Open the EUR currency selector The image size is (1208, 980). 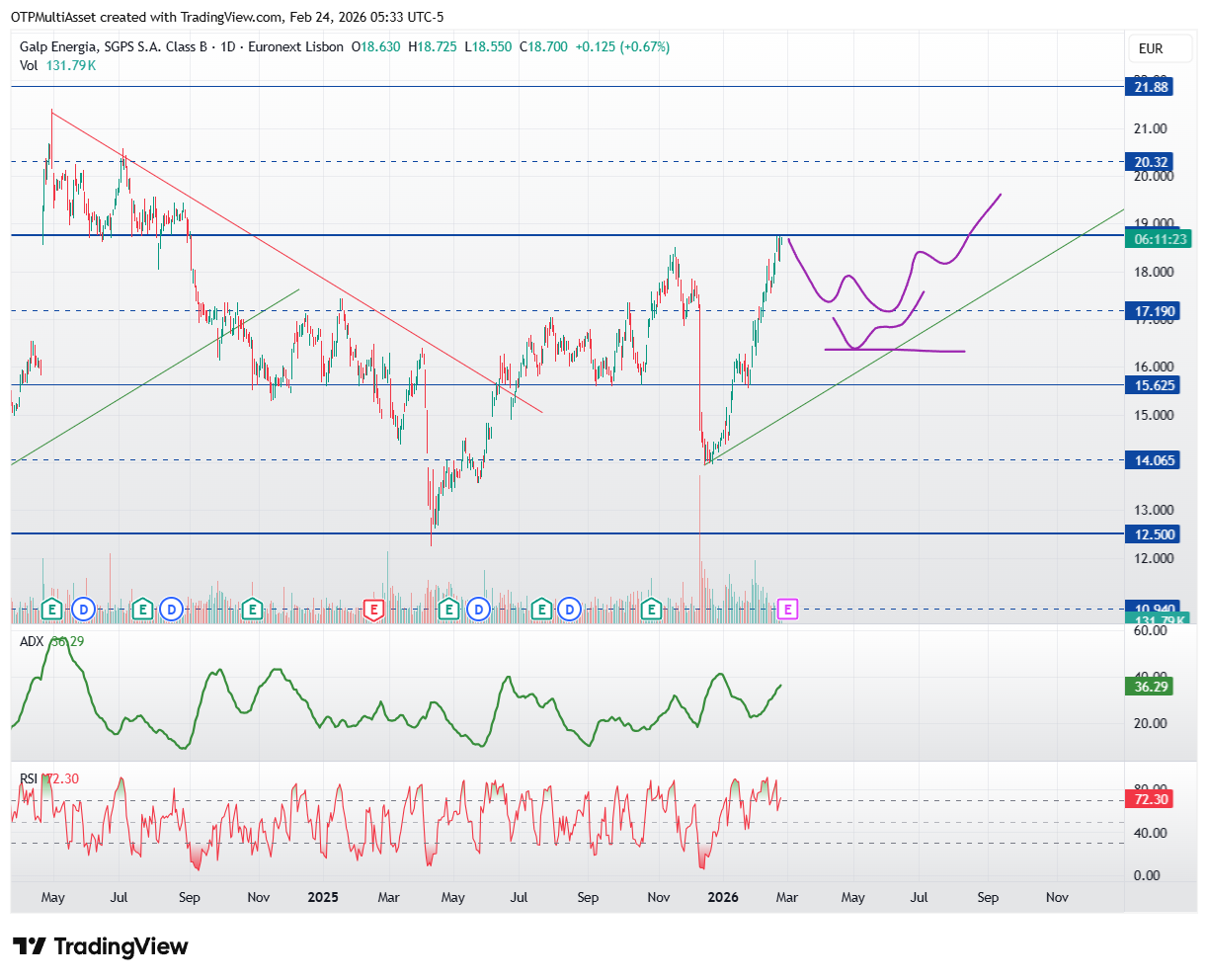1151,48
